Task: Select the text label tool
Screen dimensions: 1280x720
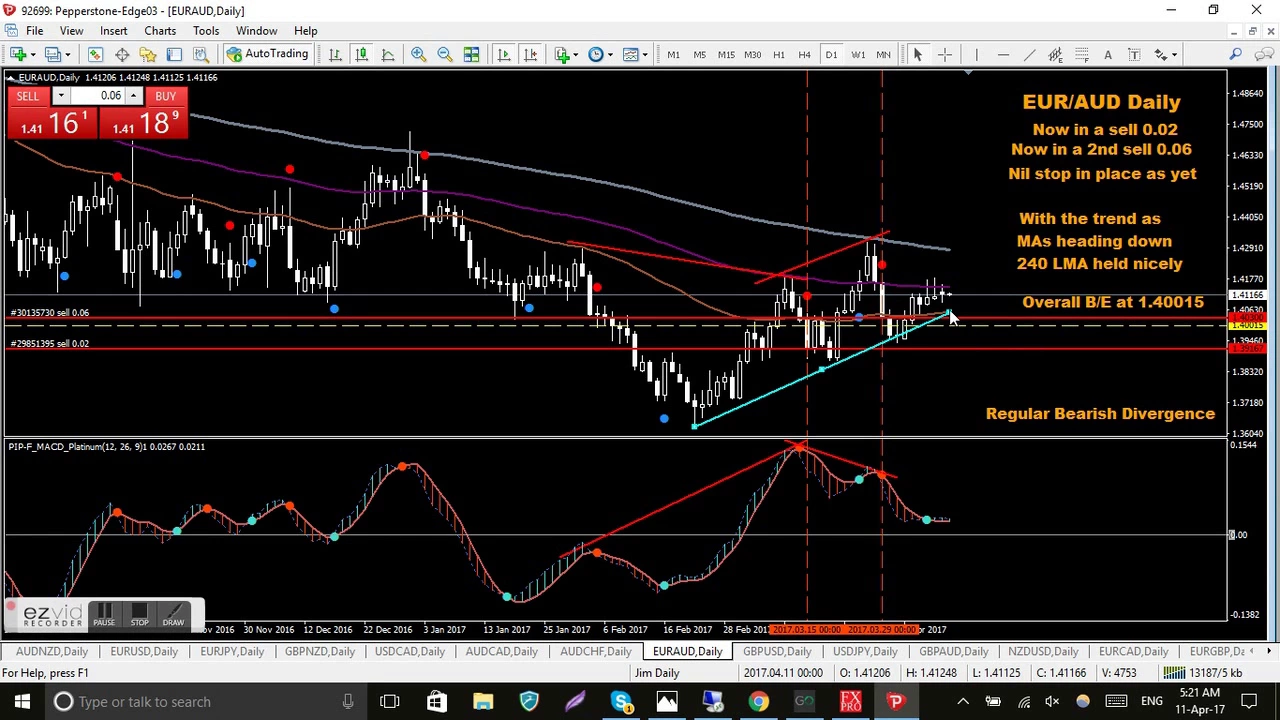Action: click(x=1134, y=54)
